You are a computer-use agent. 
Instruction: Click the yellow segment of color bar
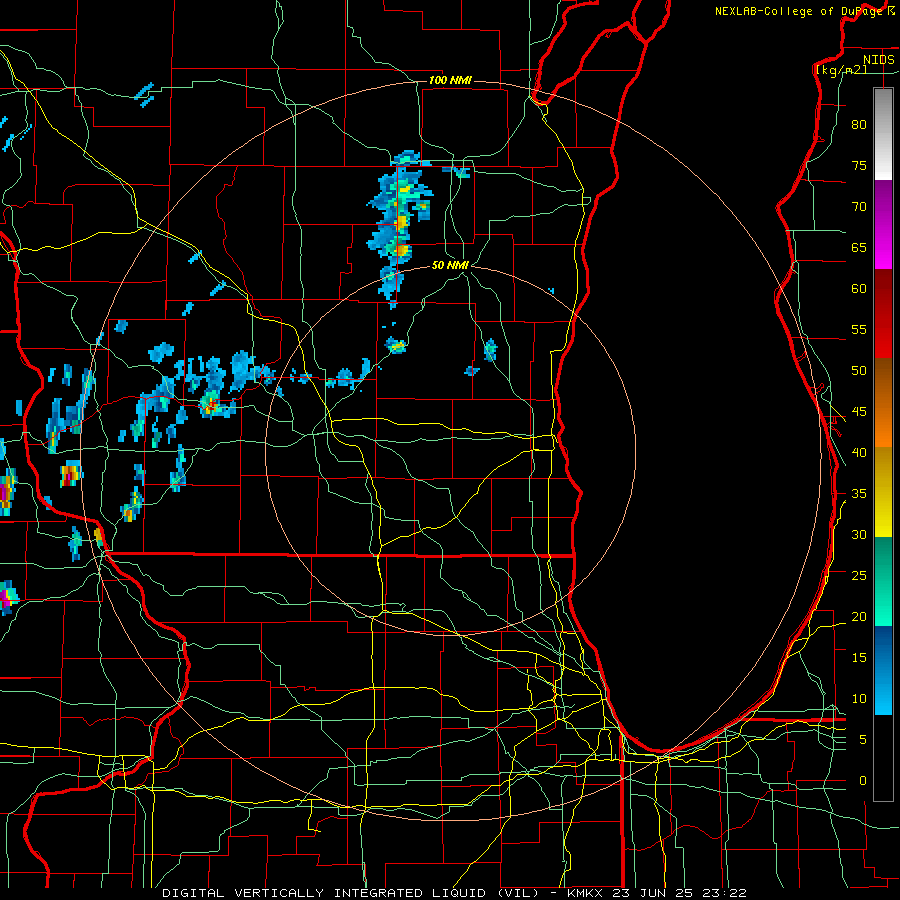coord(883,492)
